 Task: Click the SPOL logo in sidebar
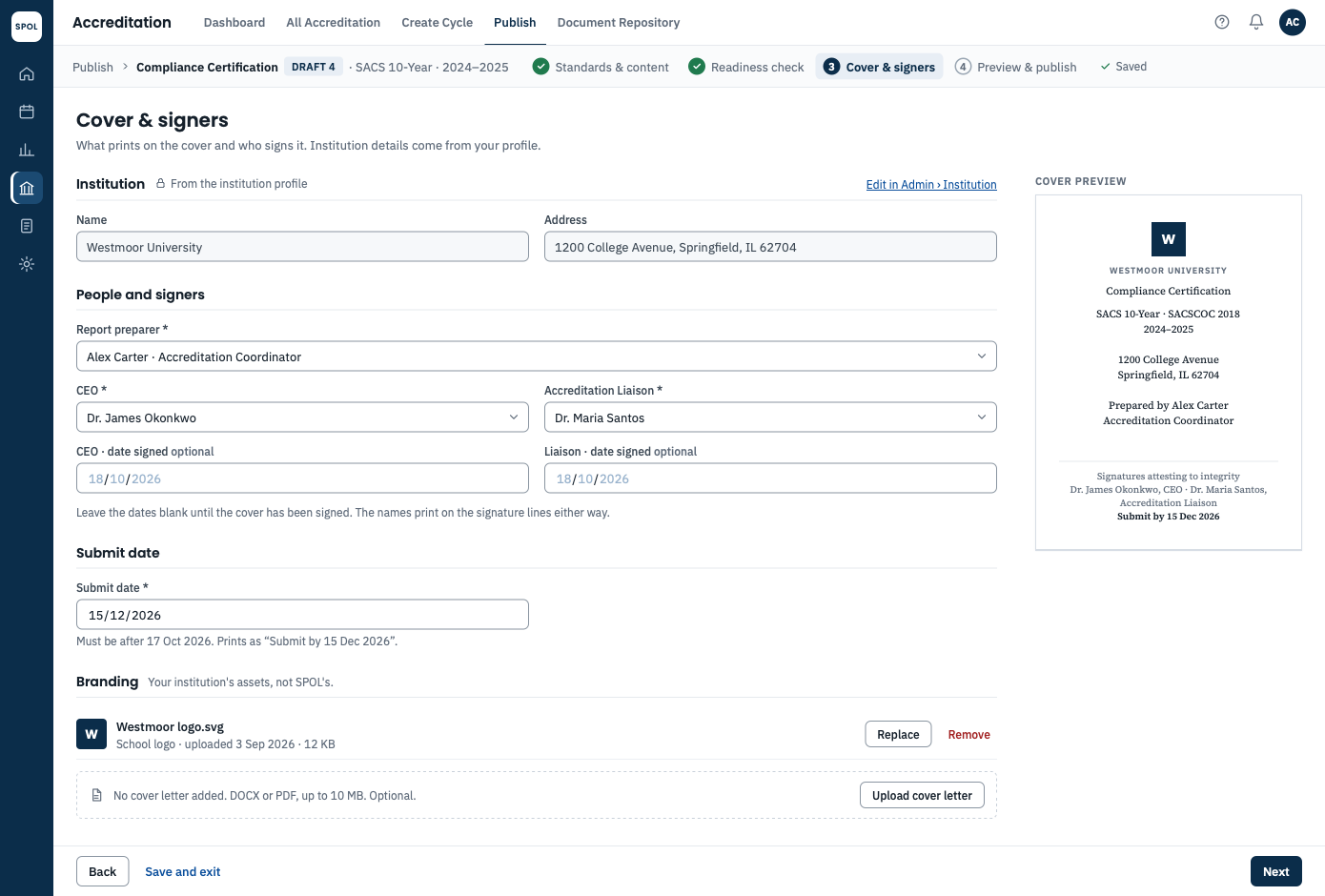click(x=27, y=27)
